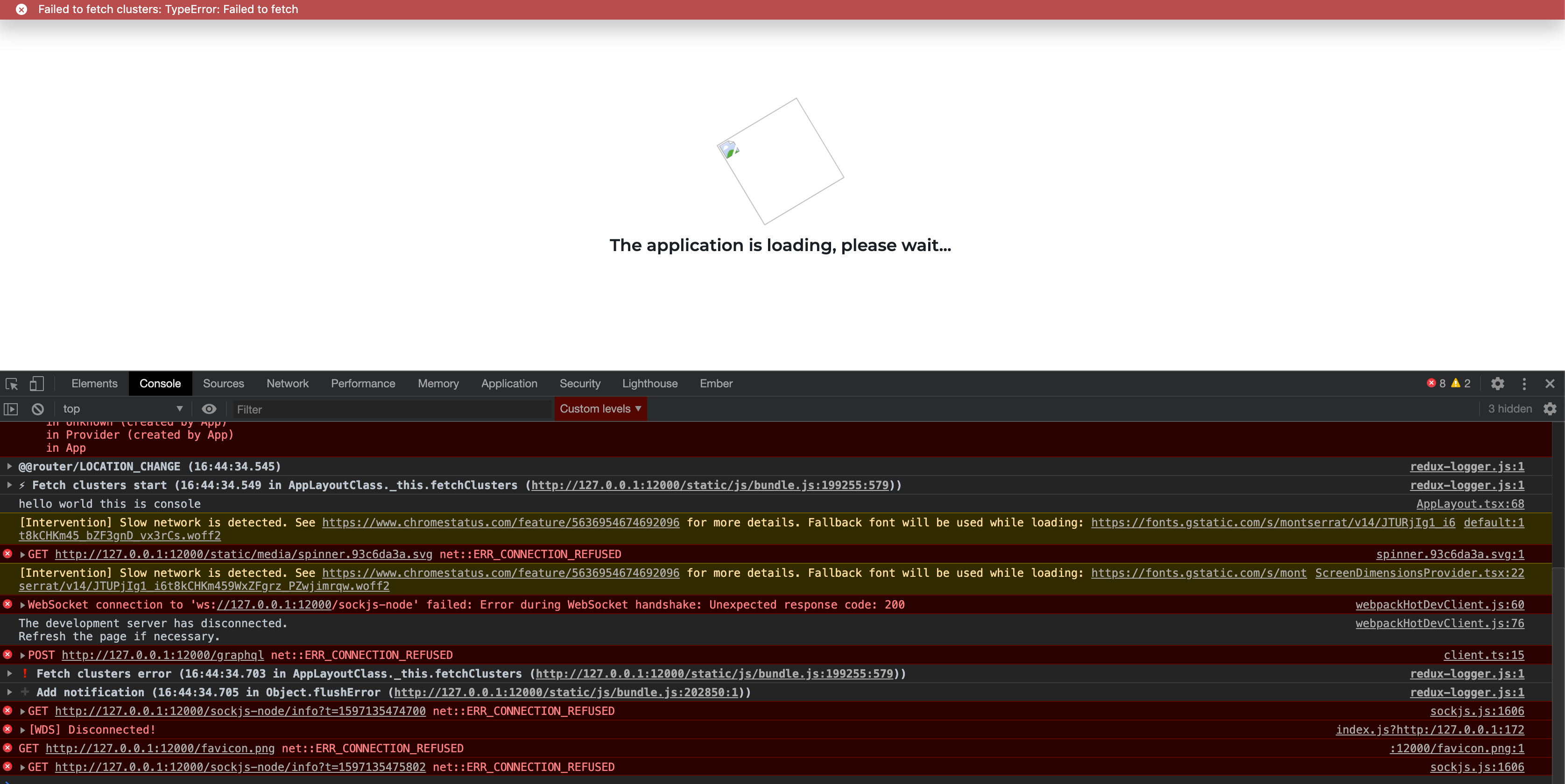The height and width of the screenshot is (784, 1565).
Task: Create a live expression with the eye icon
Action: pos(209,409)
